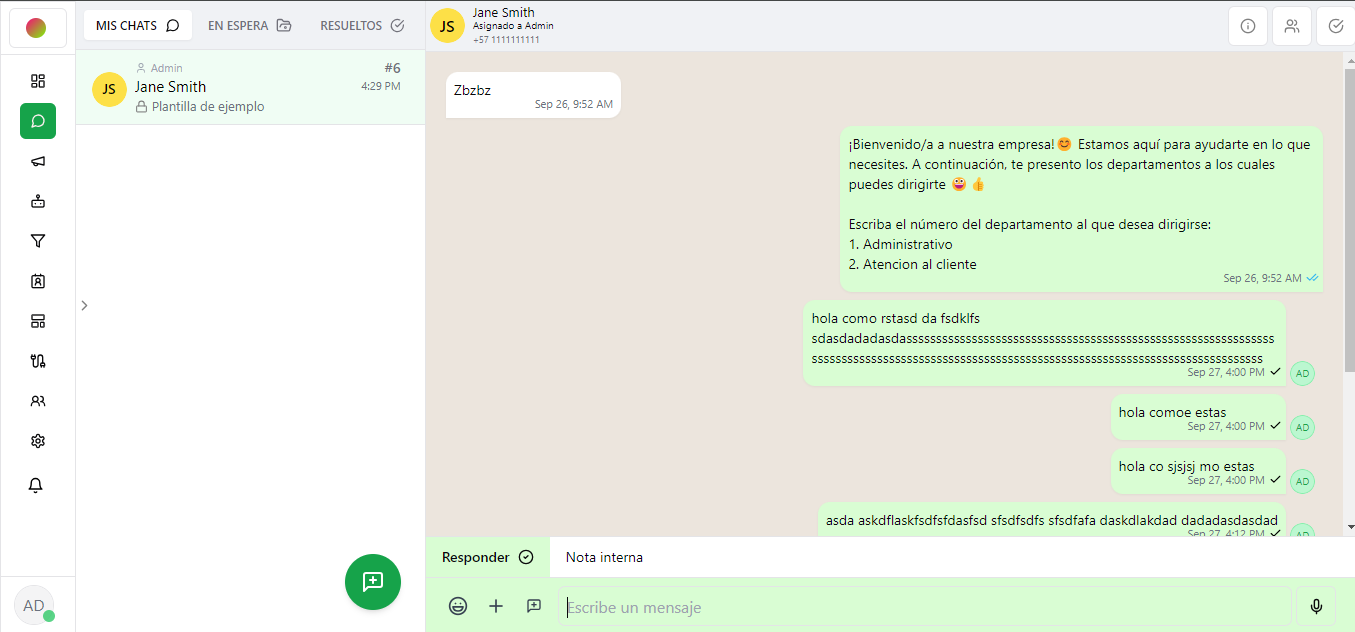This screenshot has height=632, width=1355.
Task: Open the campaigns megaphone icon
Action: (x=38, y=161)
